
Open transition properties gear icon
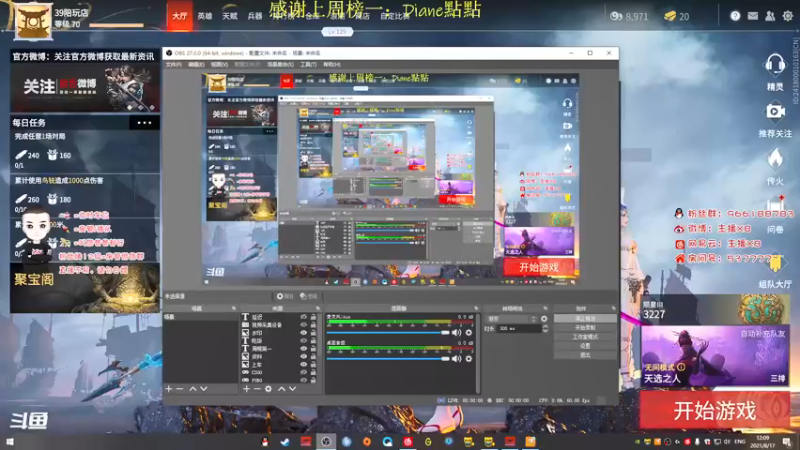tap(544, 319)
